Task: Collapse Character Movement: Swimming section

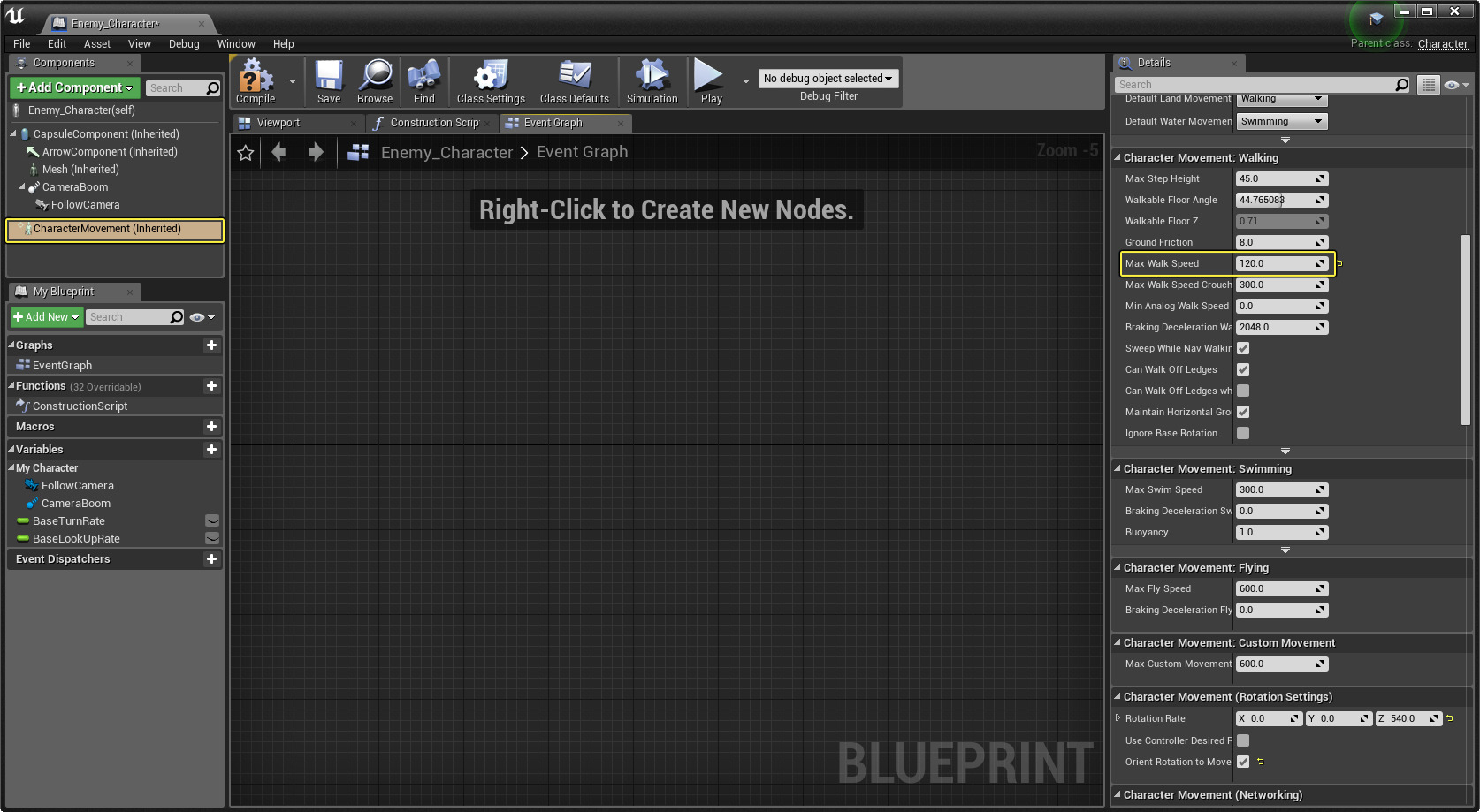Action: 1118,469
